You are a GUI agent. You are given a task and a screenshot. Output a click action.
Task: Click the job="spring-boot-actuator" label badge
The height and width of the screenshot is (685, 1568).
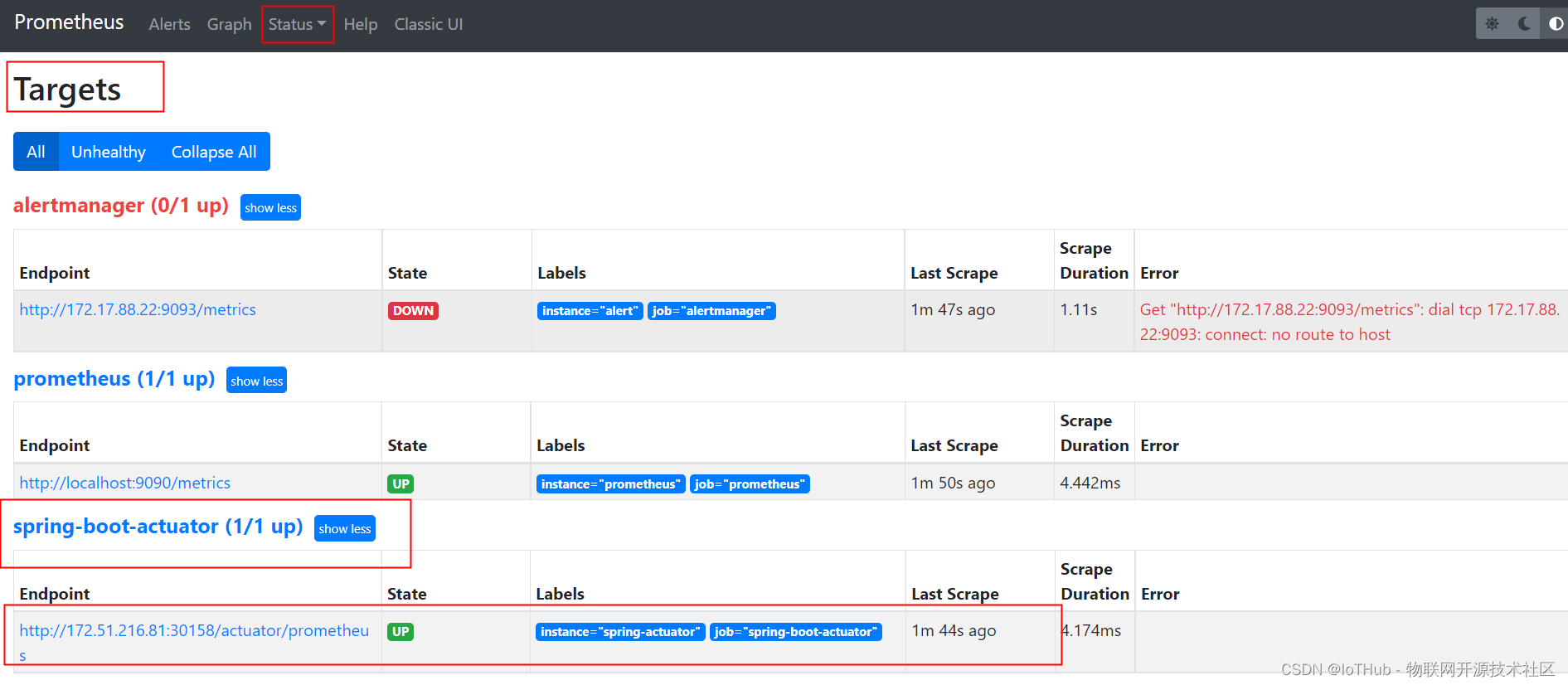point(795,632)
